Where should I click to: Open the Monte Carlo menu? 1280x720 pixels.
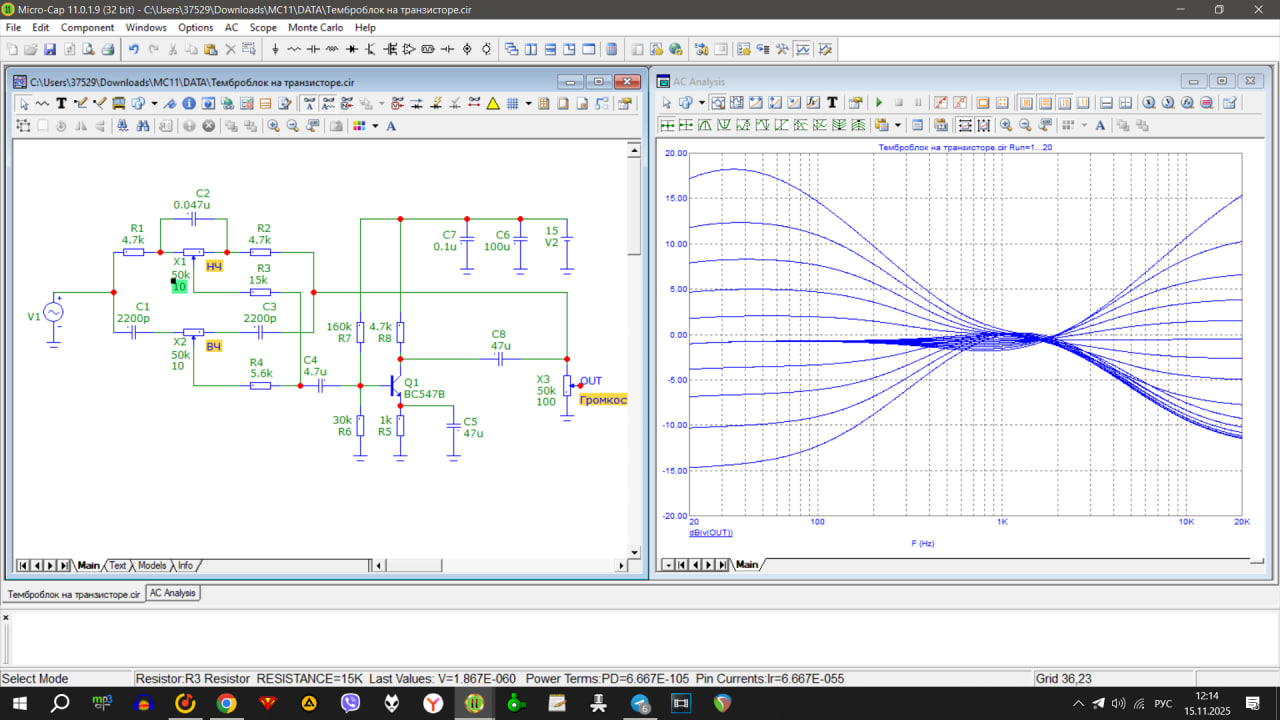point(315,27)
